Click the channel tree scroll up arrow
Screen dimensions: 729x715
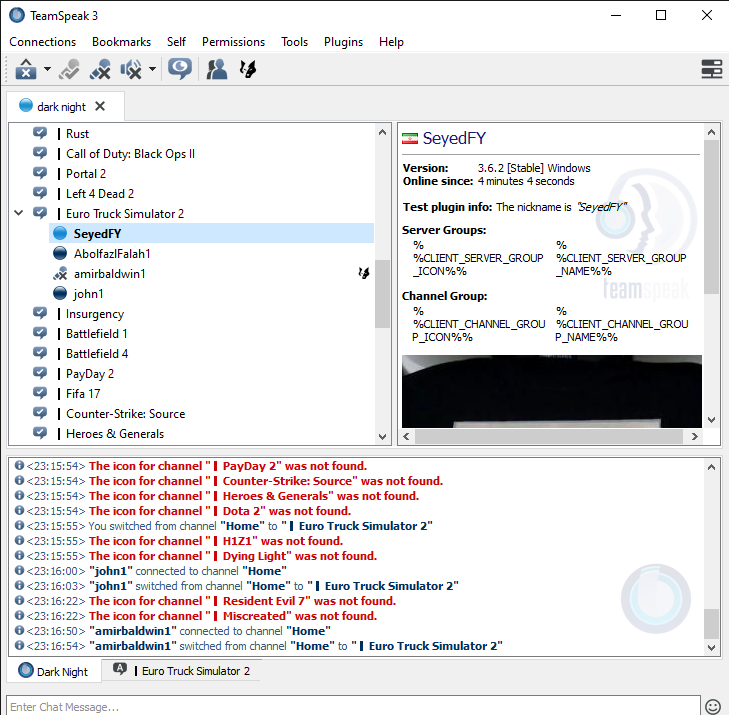click(382, 132)
